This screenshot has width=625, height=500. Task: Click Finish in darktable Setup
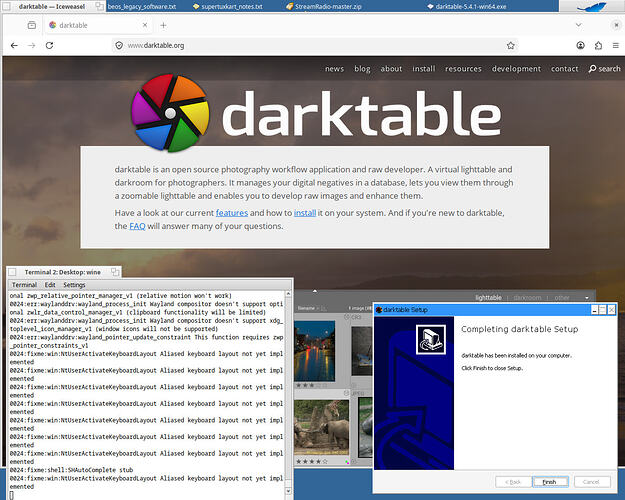(550, 482)
